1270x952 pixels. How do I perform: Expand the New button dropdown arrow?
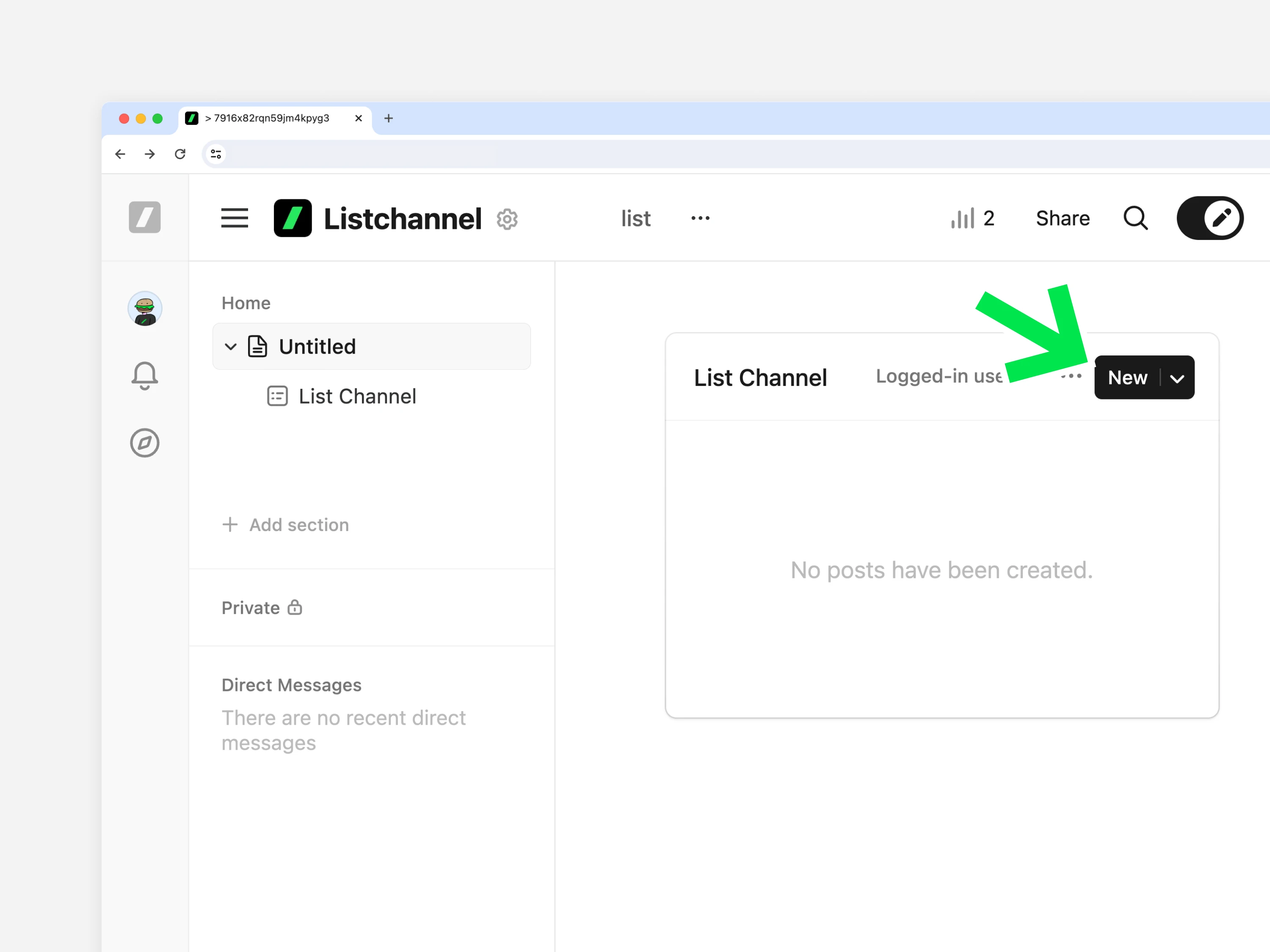(1177, 378)
